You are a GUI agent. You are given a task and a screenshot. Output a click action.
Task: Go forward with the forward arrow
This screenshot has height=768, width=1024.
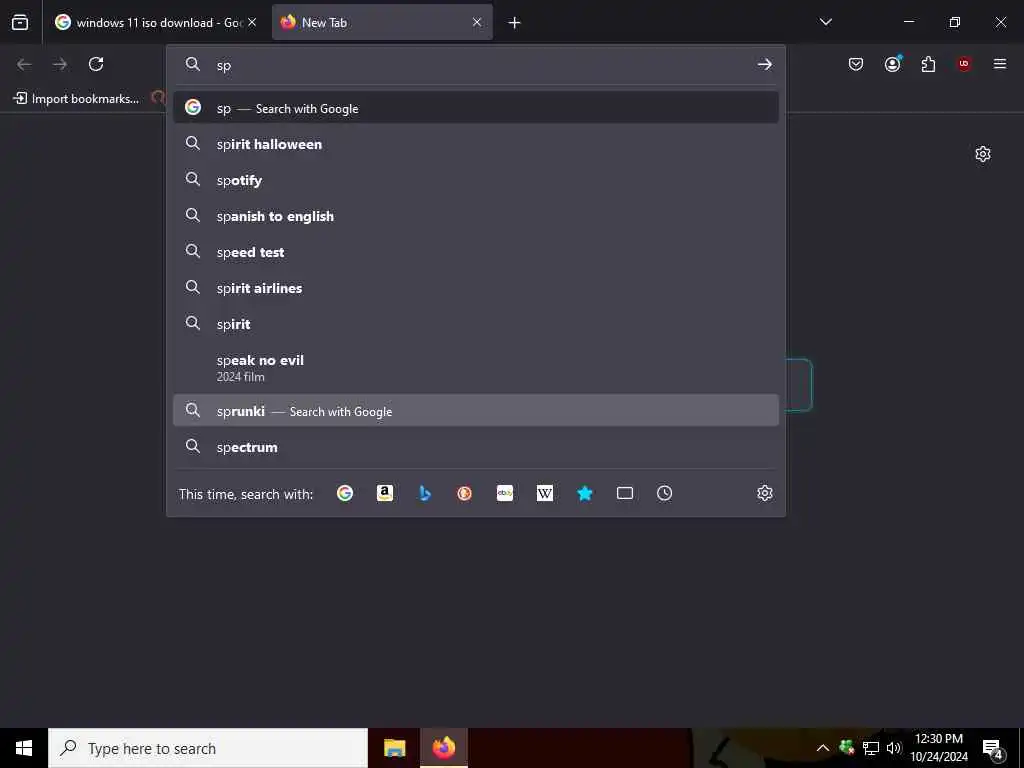point(60,64)
